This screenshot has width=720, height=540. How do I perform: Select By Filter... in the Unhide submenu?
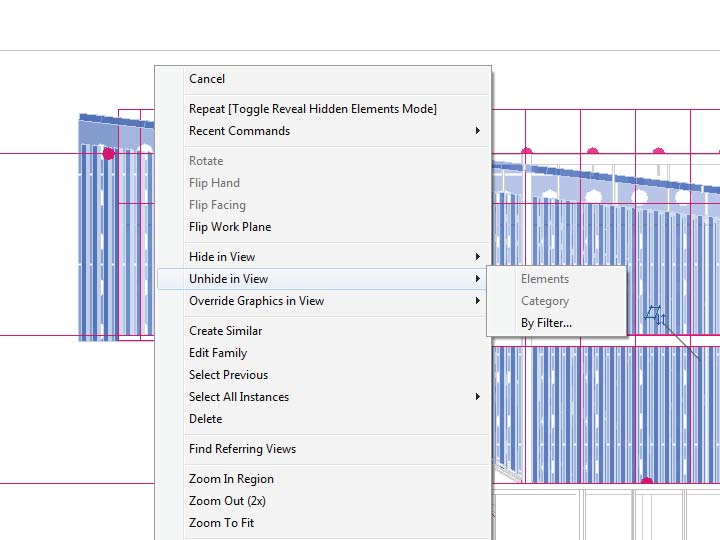(546, 323)
